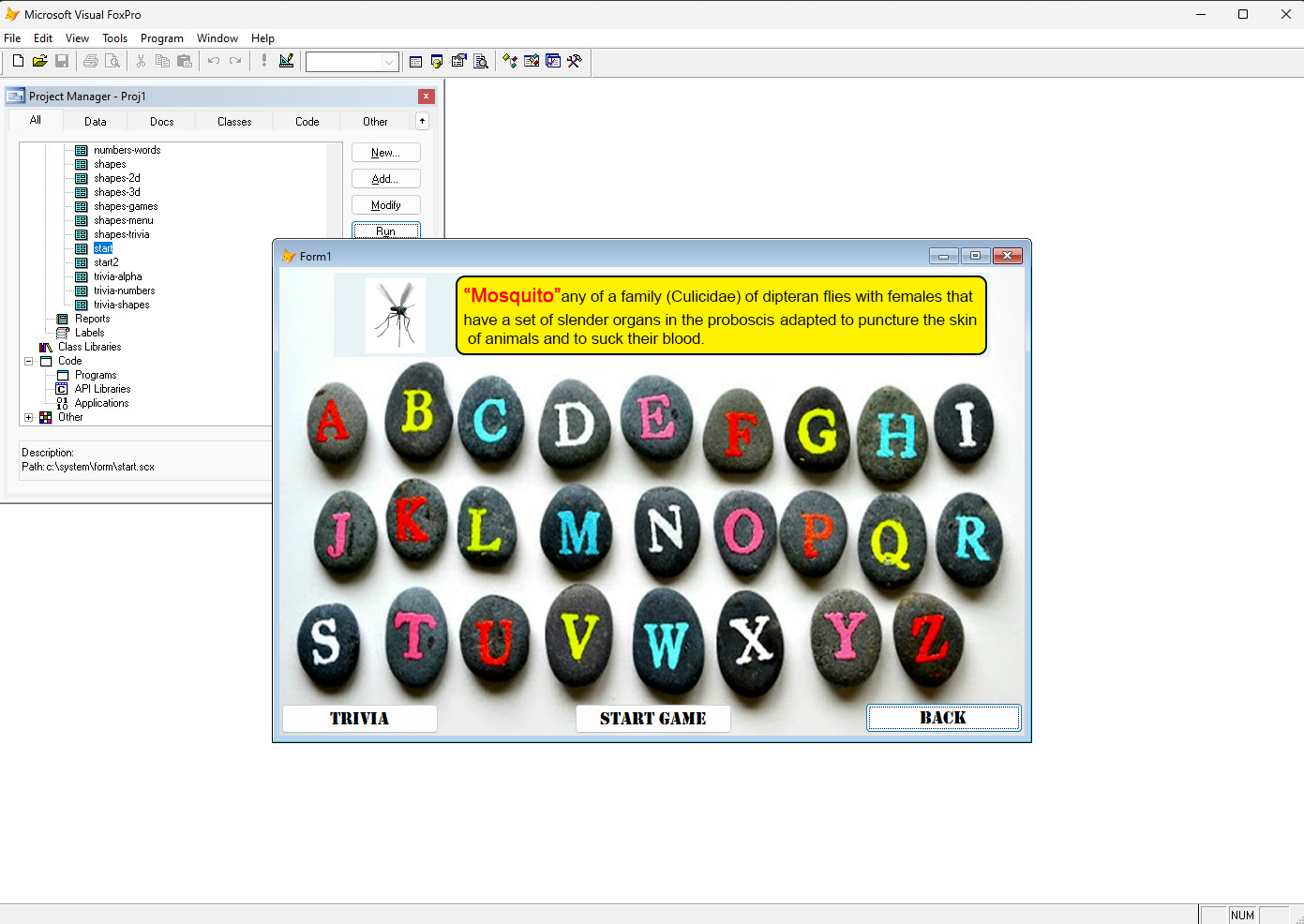1304x924 pixels.
Task: Open the Data Session window icon
Action: pyautogui.click(x=437, y=61)
